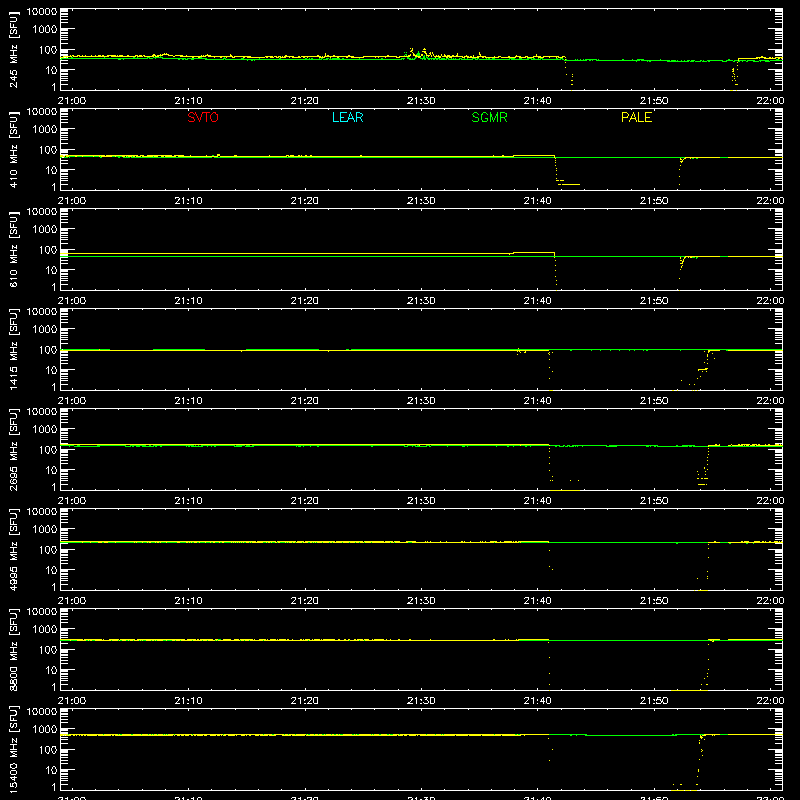Click the green SGMR station label

[x=489, y=117]
